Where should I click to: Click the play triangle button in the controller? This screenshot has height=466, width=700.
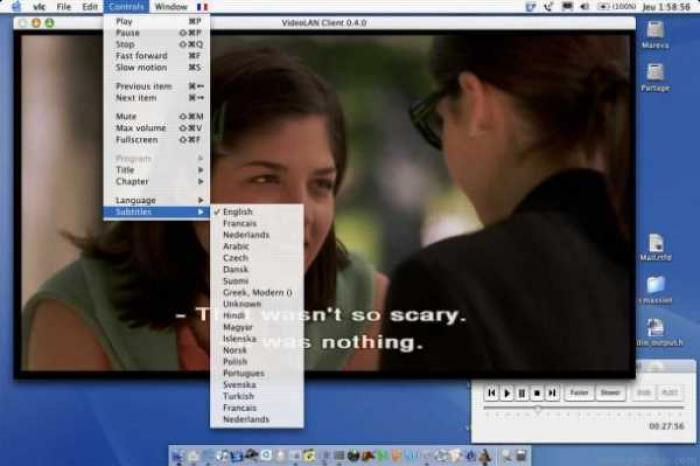click(507, 393)
